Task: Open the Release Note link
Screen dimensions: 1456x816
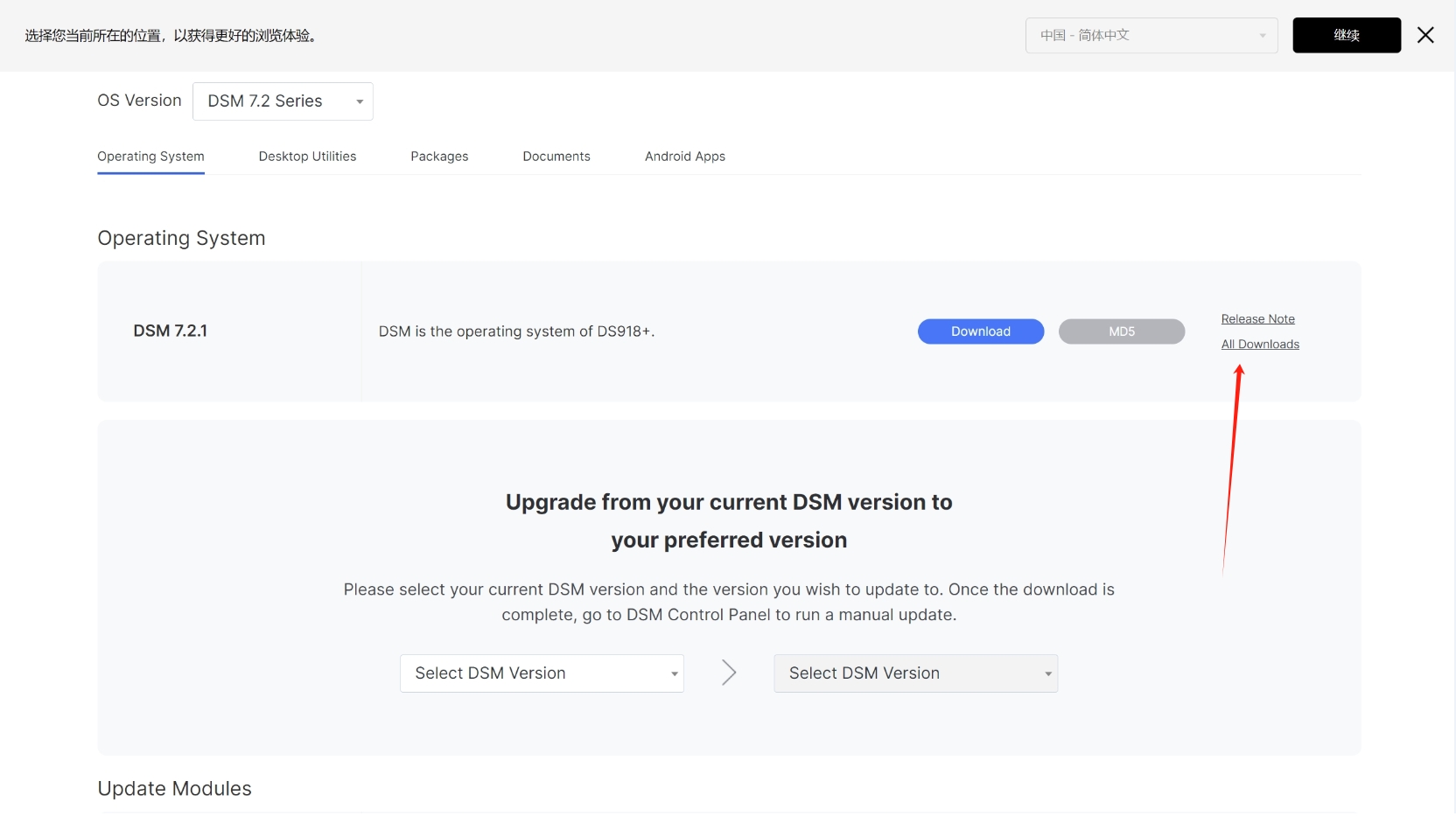Action: coord(1257,319)
